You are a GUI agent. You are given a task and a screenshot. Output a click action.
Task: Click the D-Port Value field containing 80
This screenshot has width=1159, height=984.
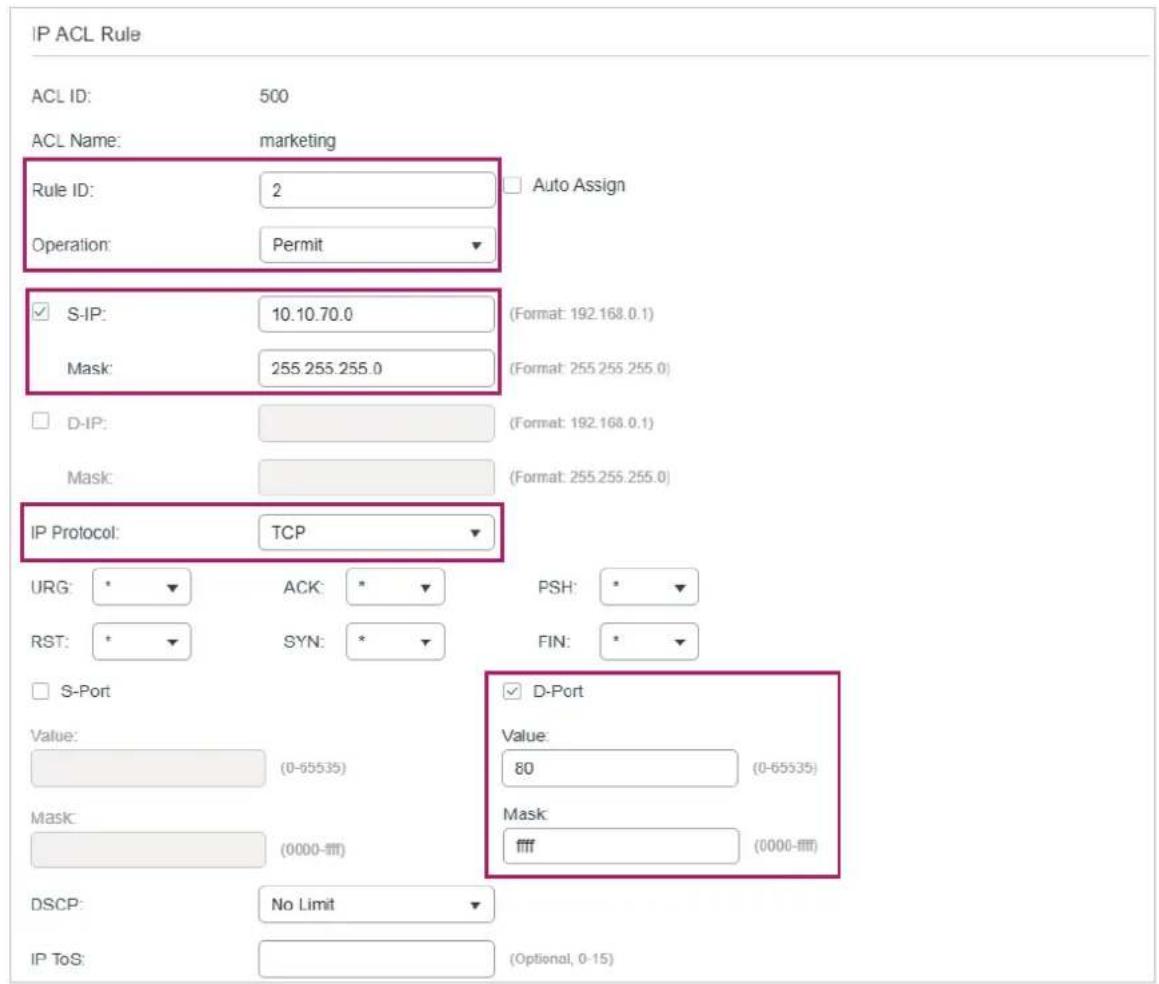tap(619, 768)
